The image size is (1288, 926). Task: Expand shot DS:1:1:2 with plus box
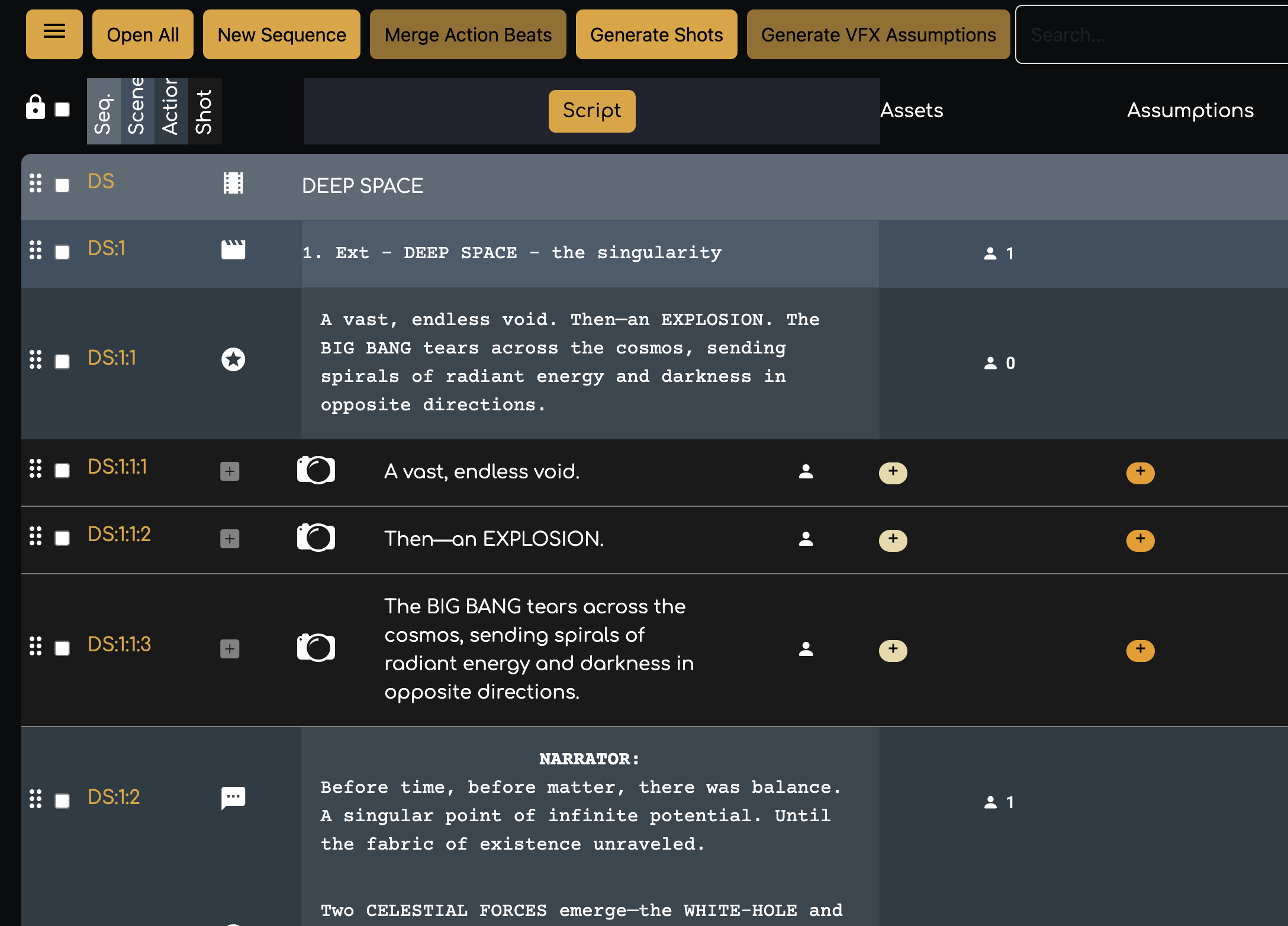pos(230,539)
